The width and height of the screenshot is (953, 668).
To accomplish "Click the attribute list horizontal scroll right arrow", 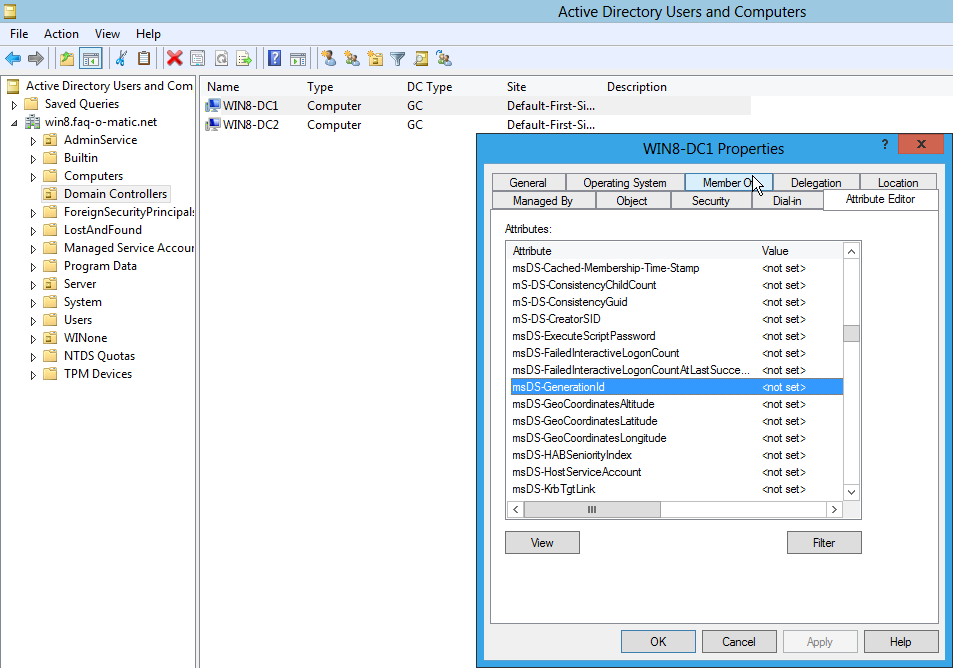I will pos(834,509).
